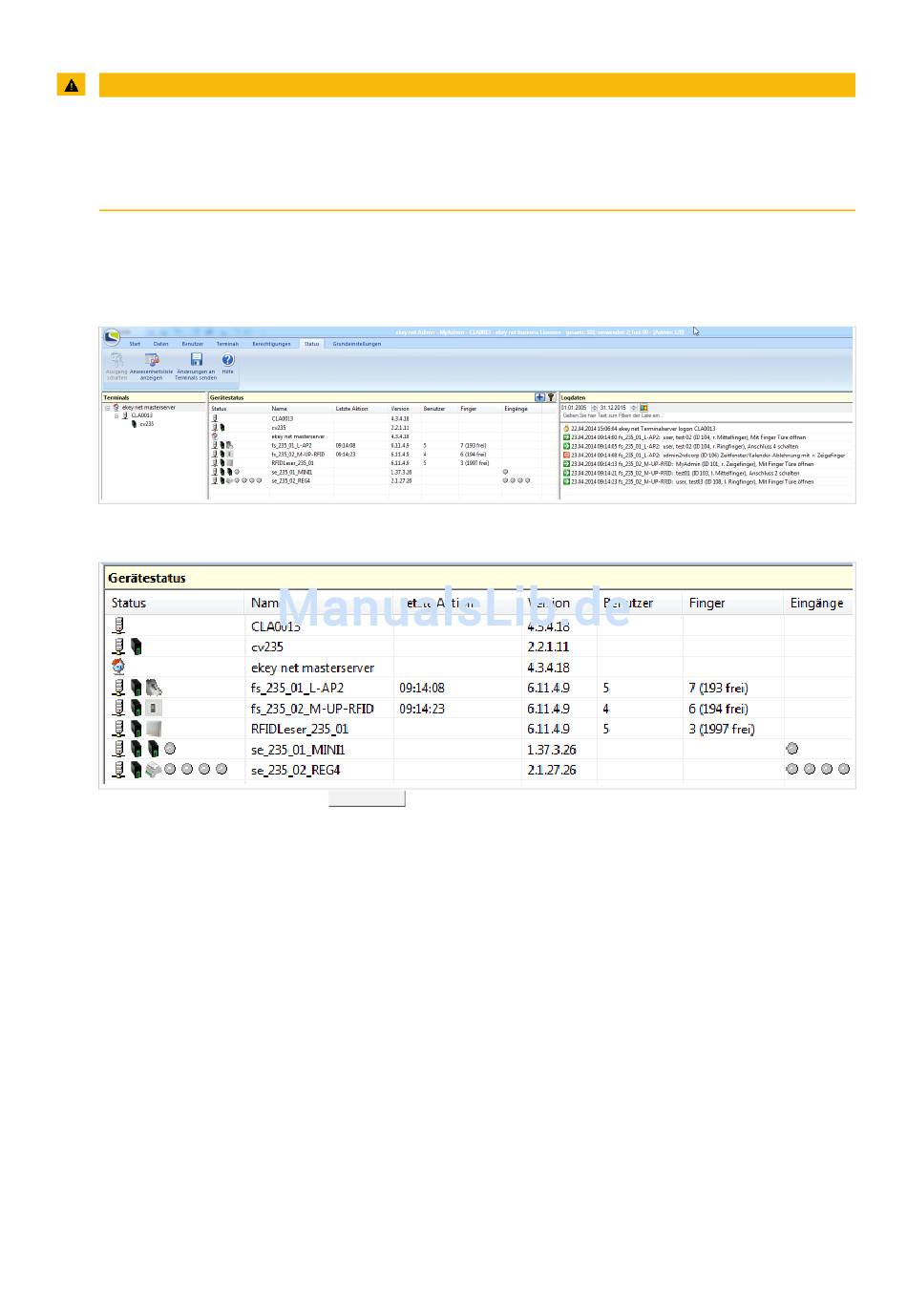This screenshot has height=1316, width=907.
Task: Open the Berechtigungen ribbon tab
Action: [271, 344]
